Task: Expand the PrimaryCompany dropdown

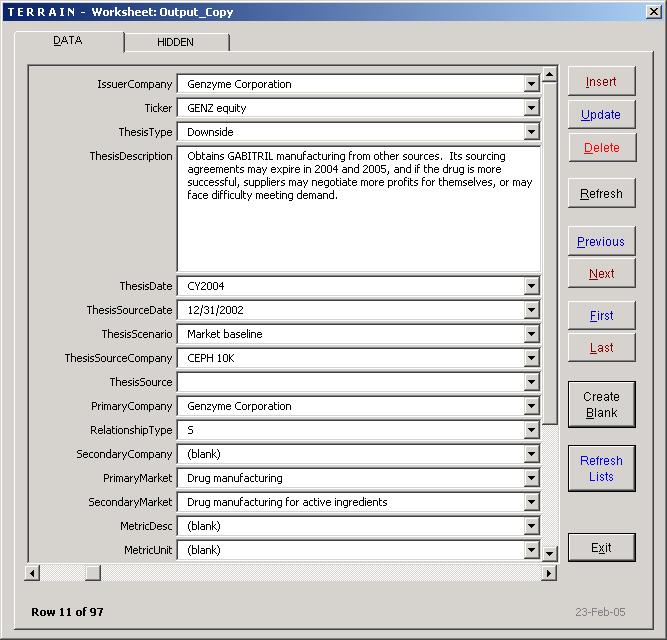Action: pyautogui.click(x=531, y=406)
